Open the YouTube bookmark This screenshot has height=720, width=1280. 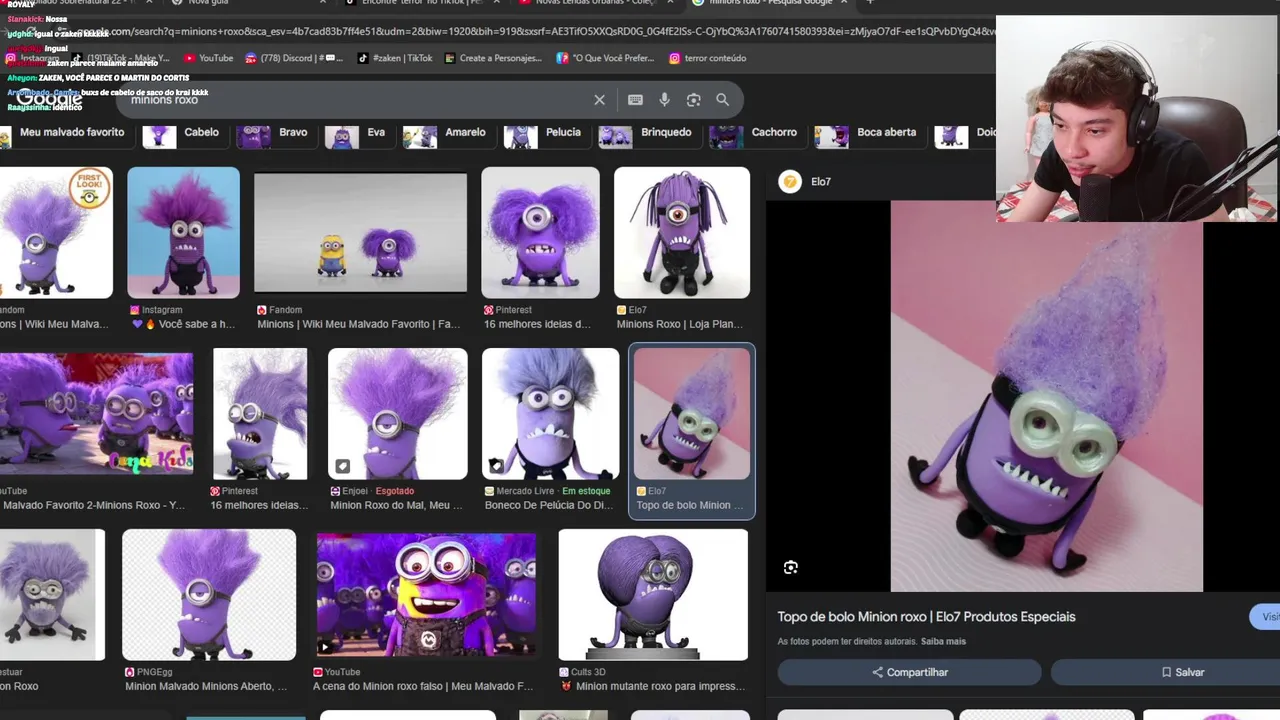(x=207, y=58)
